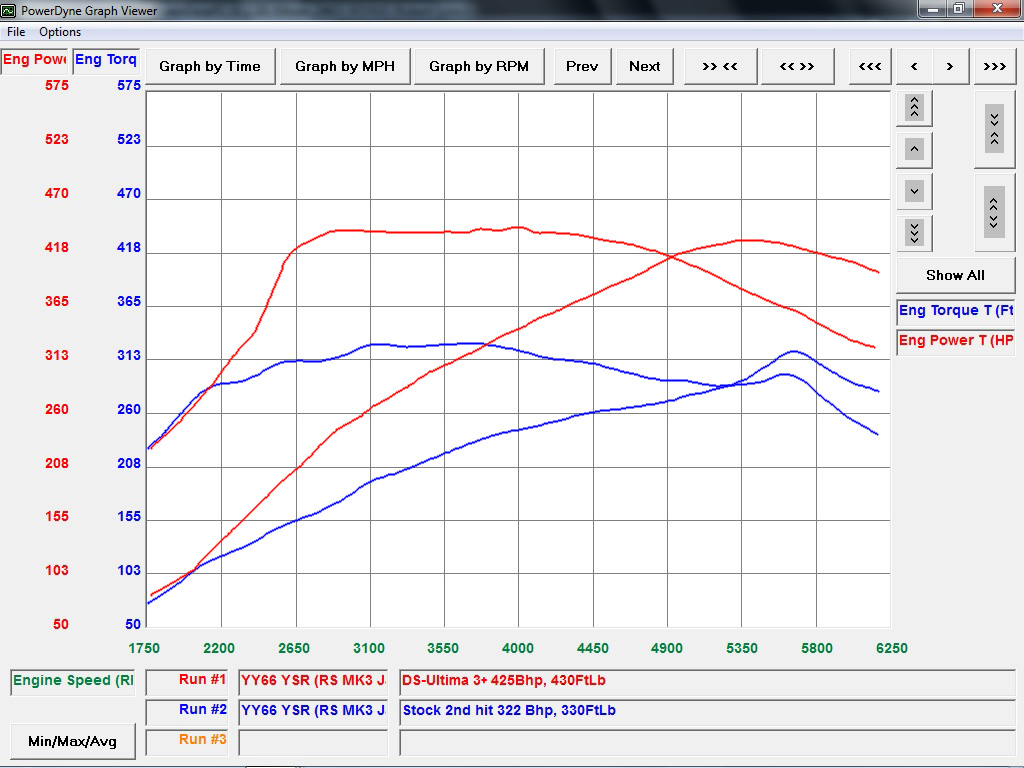Screen dimensions: 1024x768
Task: Click the >> << horizontal compress button
Action: tap(720, 66)
